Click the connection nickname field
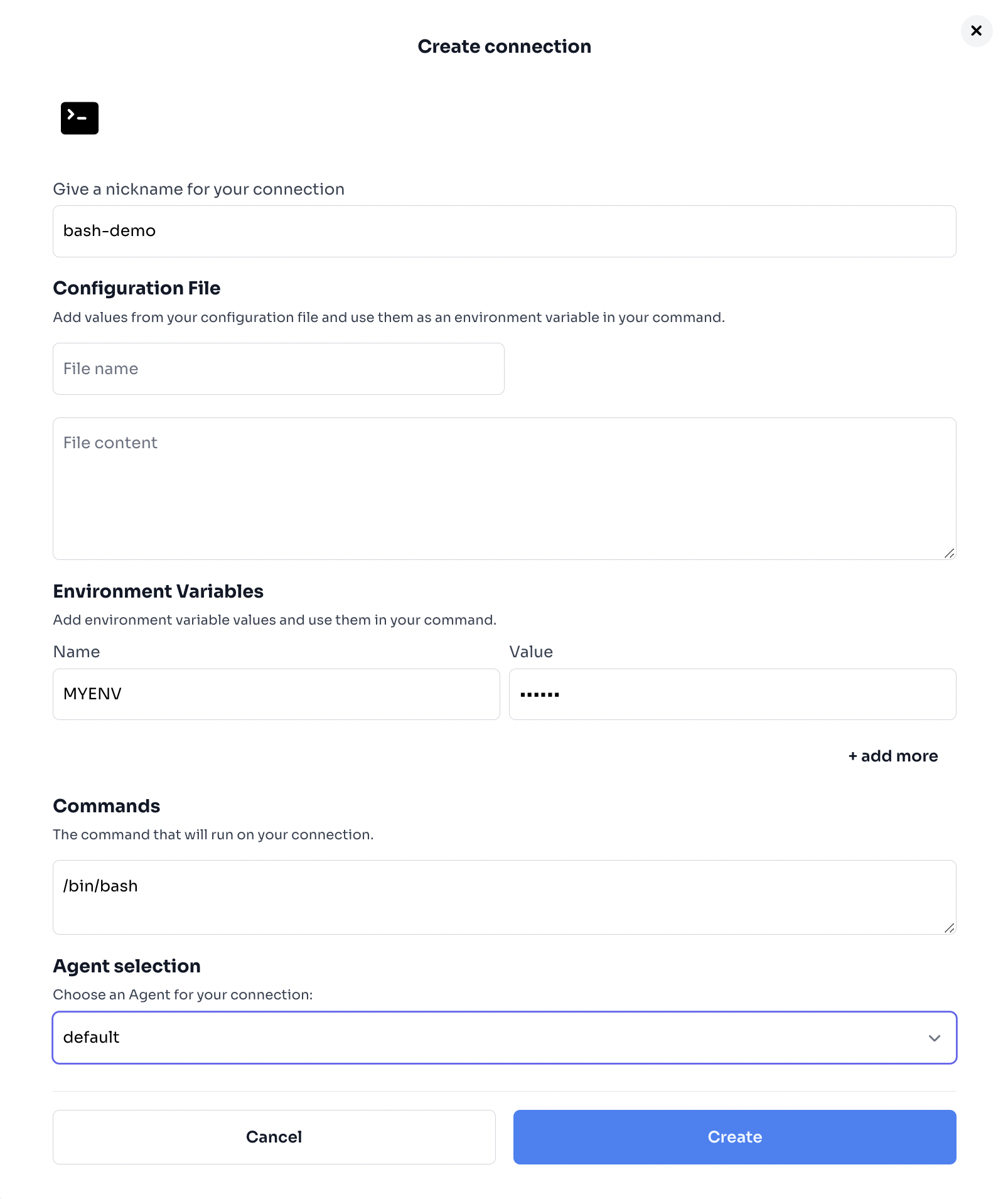Image resolution: width=1008 pixels, height=1199 pixels. pos(504,231)
